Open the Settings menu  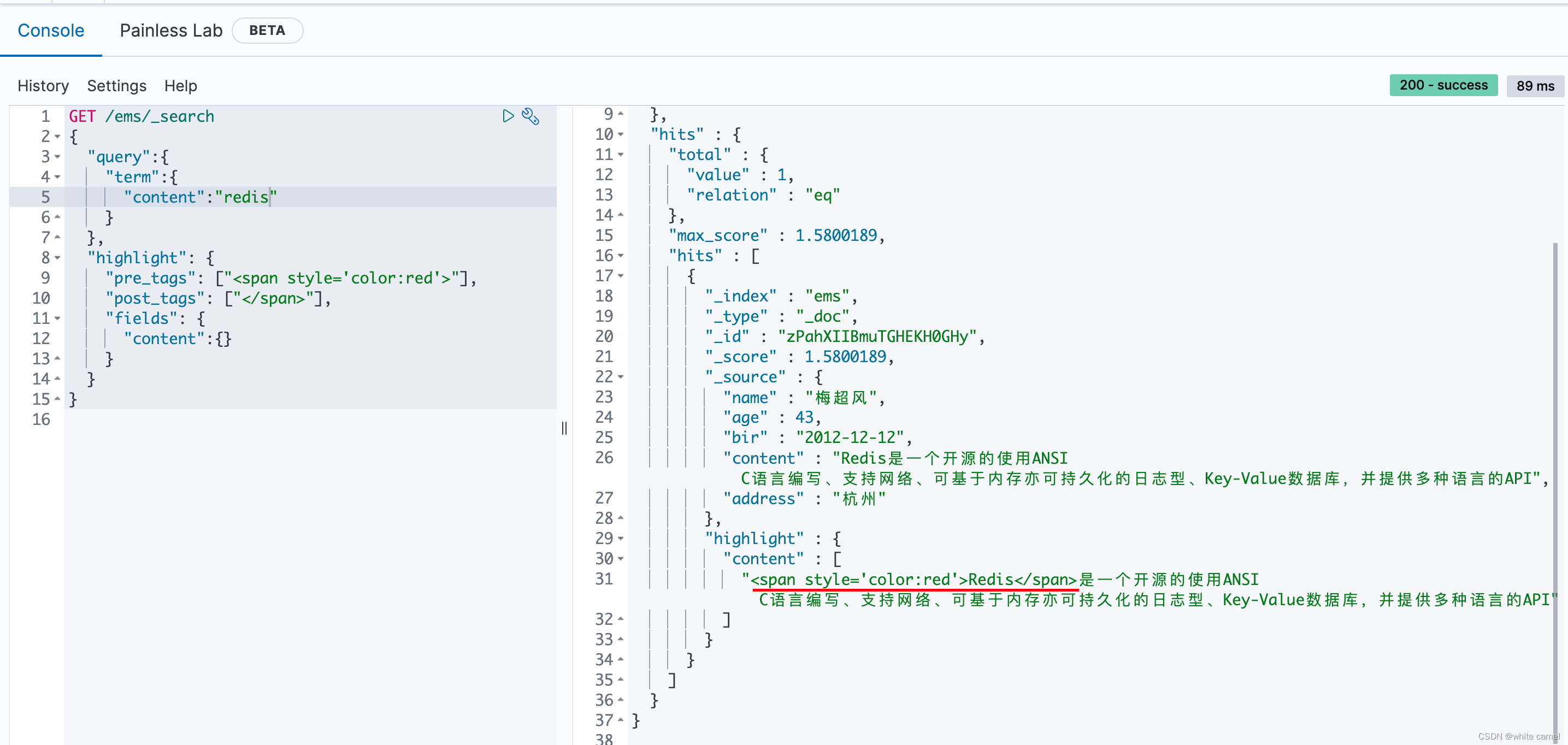pyautogui.click(x=117, y=86)
